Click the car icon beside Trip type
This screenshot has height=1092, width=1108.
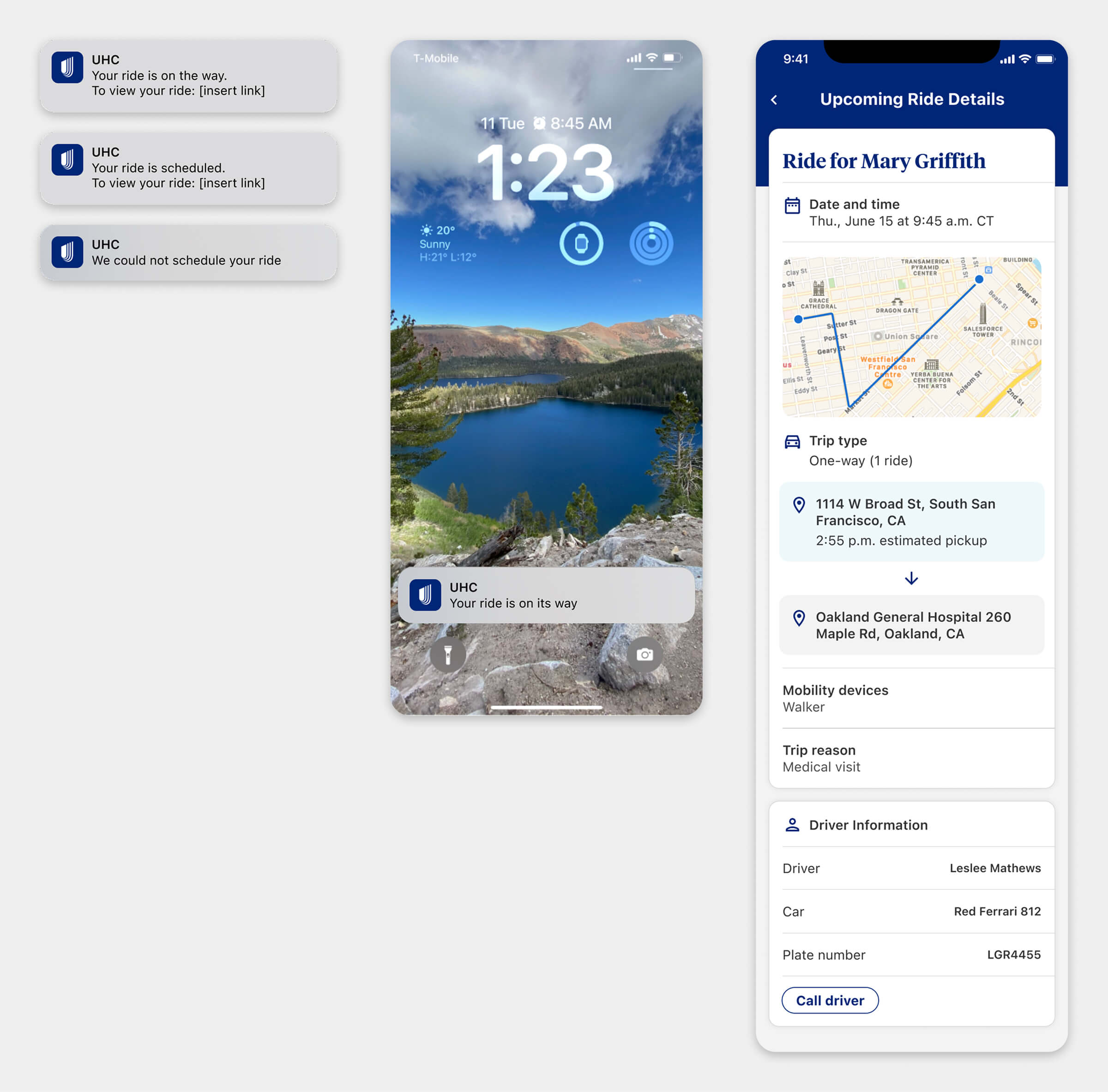[x=792, y=441]
